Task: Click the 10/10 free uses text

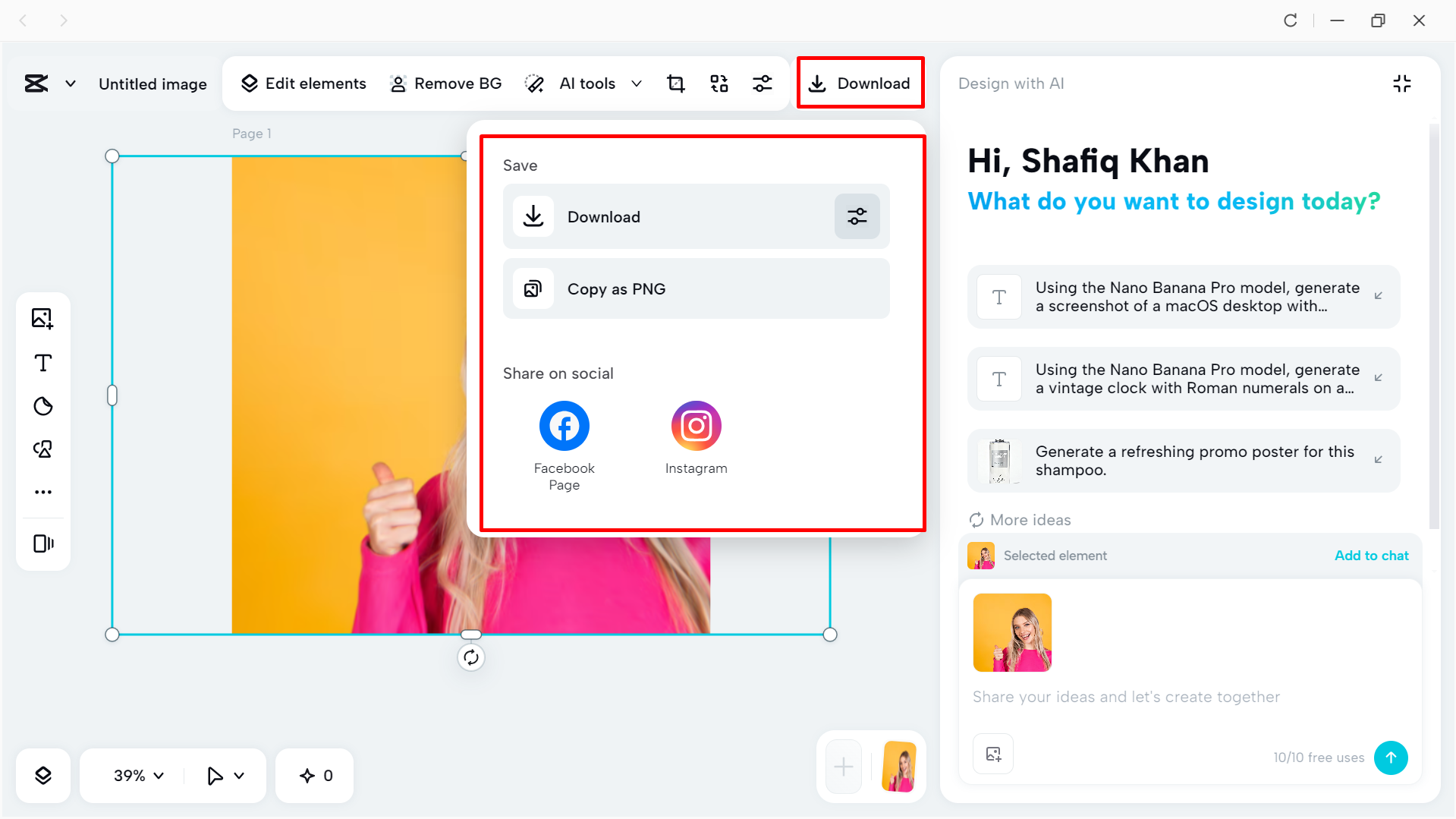Action: click(x=1319, y=758)
